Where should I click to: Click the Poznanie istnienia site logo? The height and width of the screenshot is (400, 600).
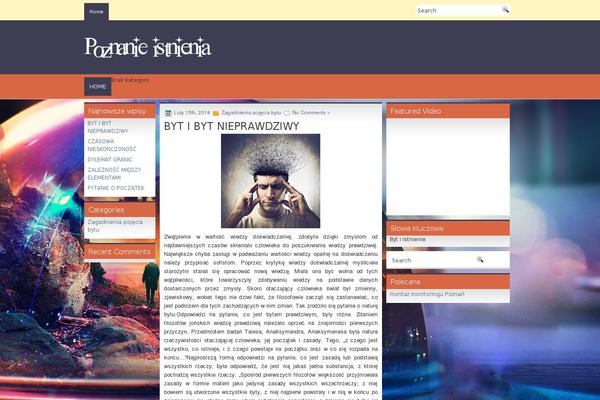(x=148, y=47)
